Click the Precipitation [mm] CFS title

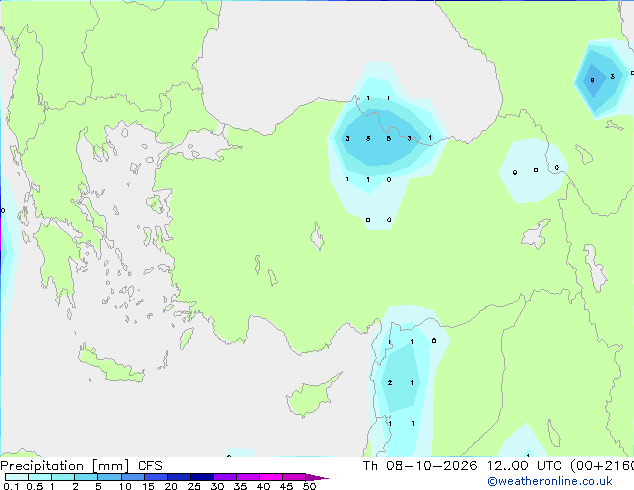coord(81,466)
